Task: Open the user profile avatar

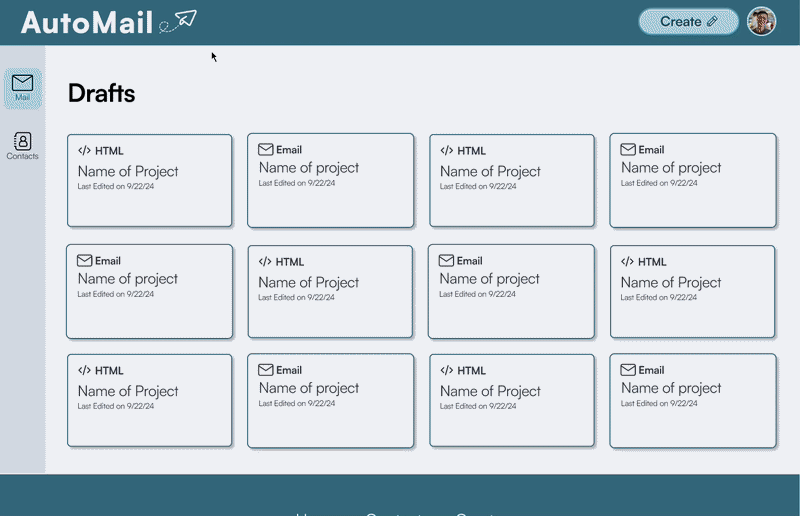Action: point(761,21)
